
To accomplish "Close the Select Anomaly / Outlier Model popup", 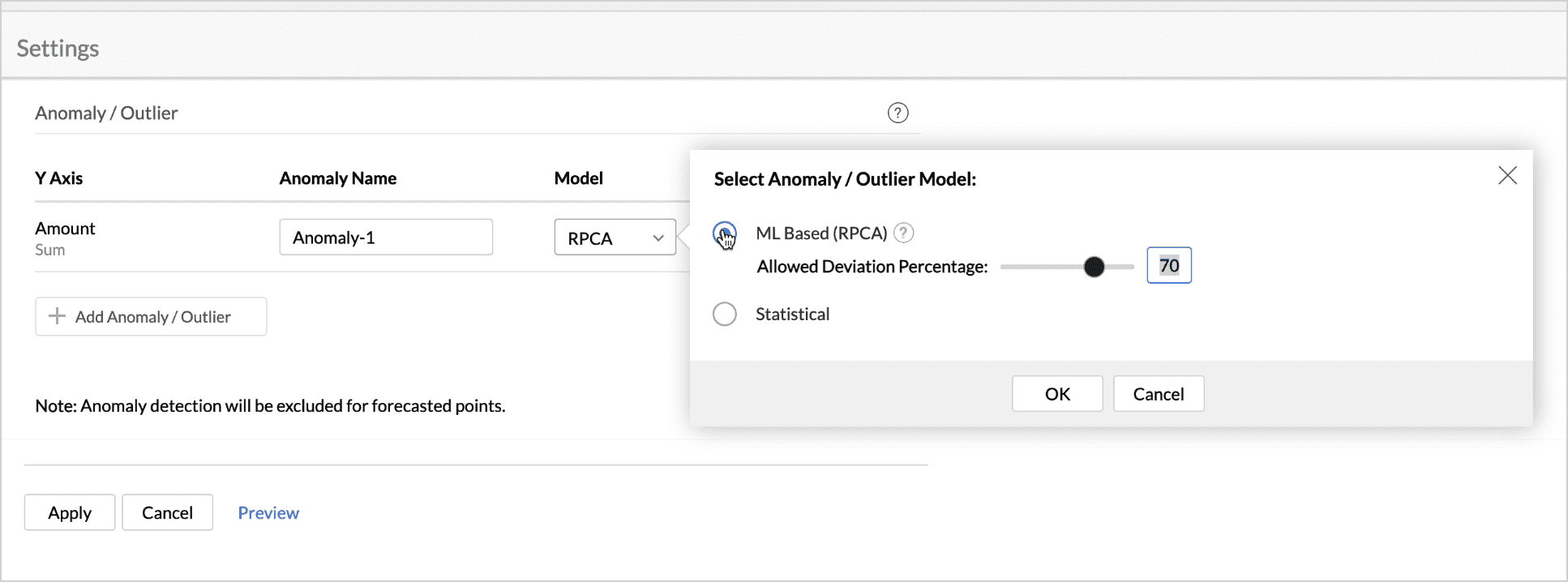I will coord(1507,175).
